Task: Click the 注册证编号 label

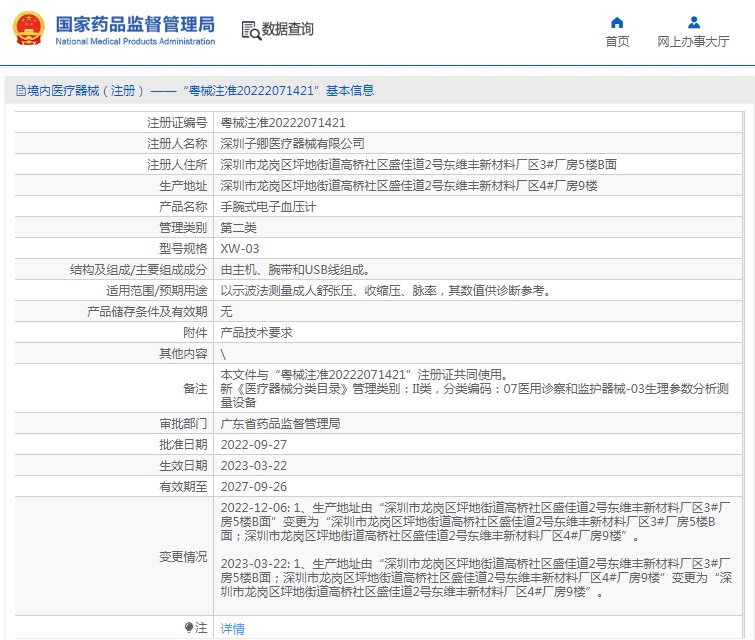Action: click(x=177, y=123)
